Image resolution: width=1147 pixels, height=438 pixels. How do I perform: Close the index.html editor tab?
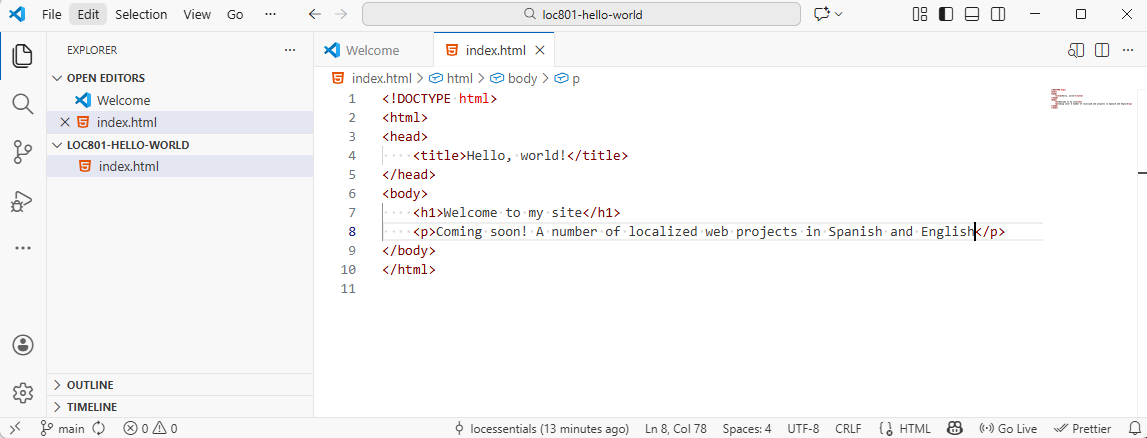[540, 50]
